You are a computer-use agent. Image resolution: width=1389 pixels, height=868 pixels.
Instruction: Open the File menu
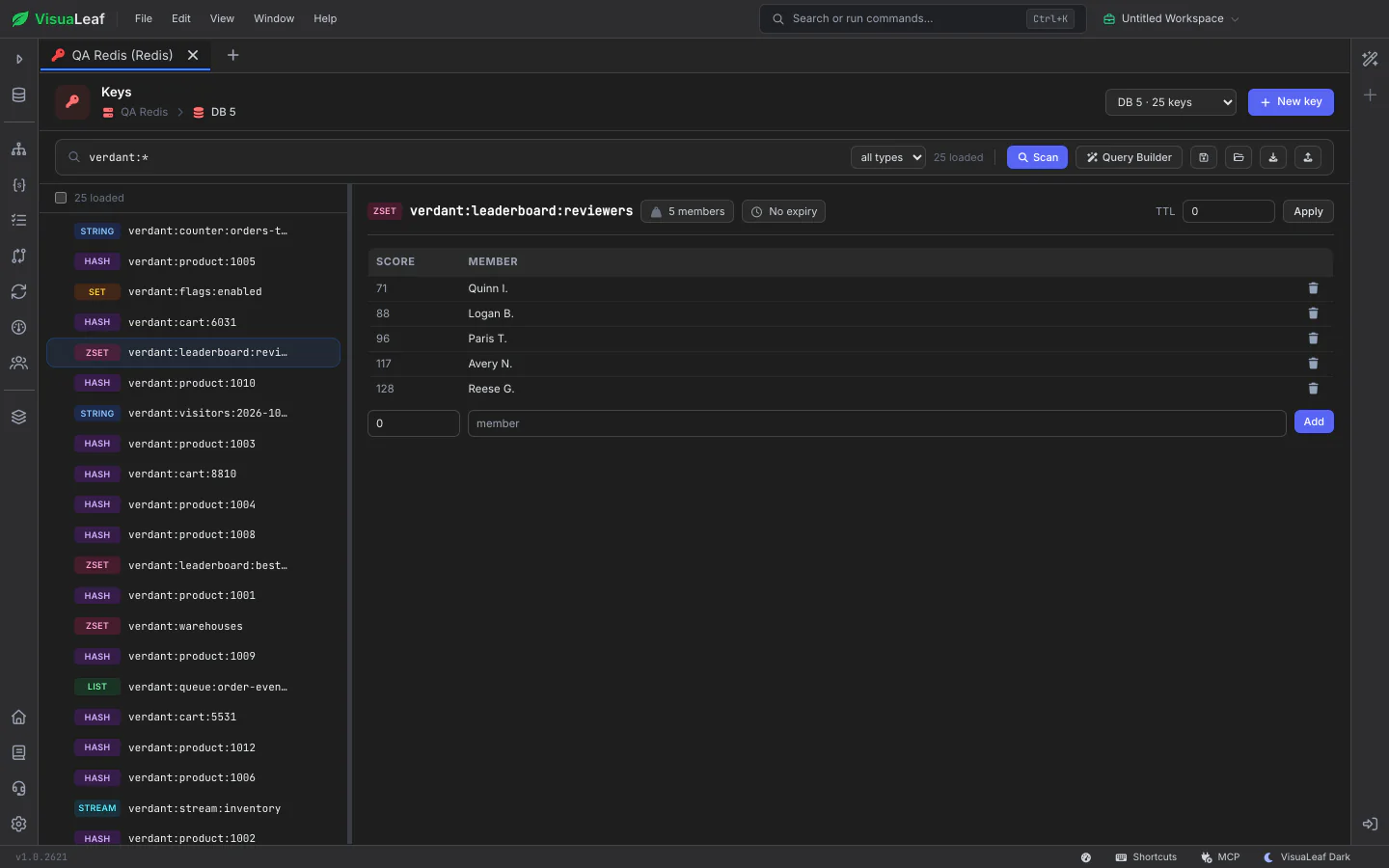point(144,18)
